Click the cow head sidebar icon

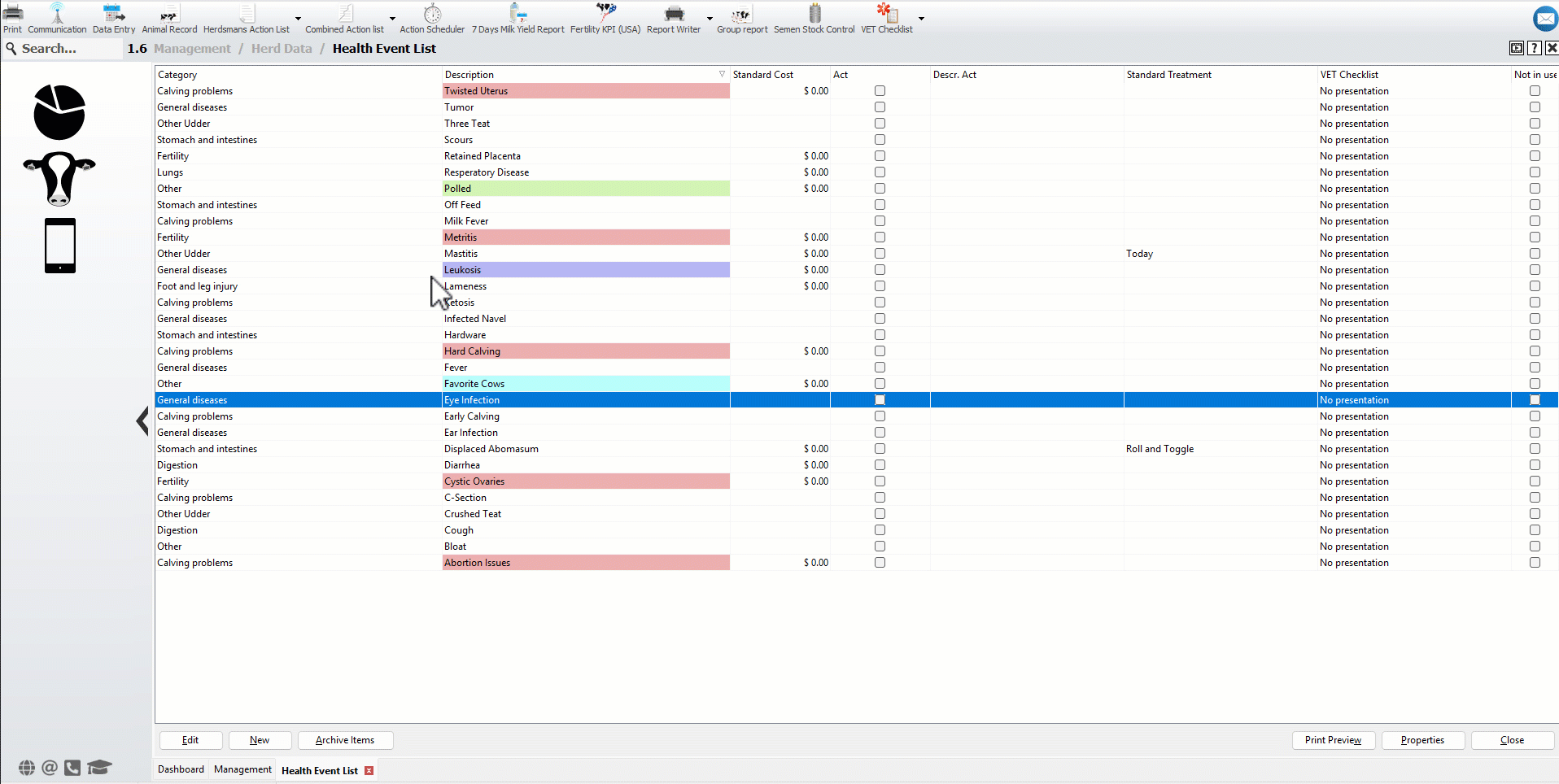click(x=59, y=178)
